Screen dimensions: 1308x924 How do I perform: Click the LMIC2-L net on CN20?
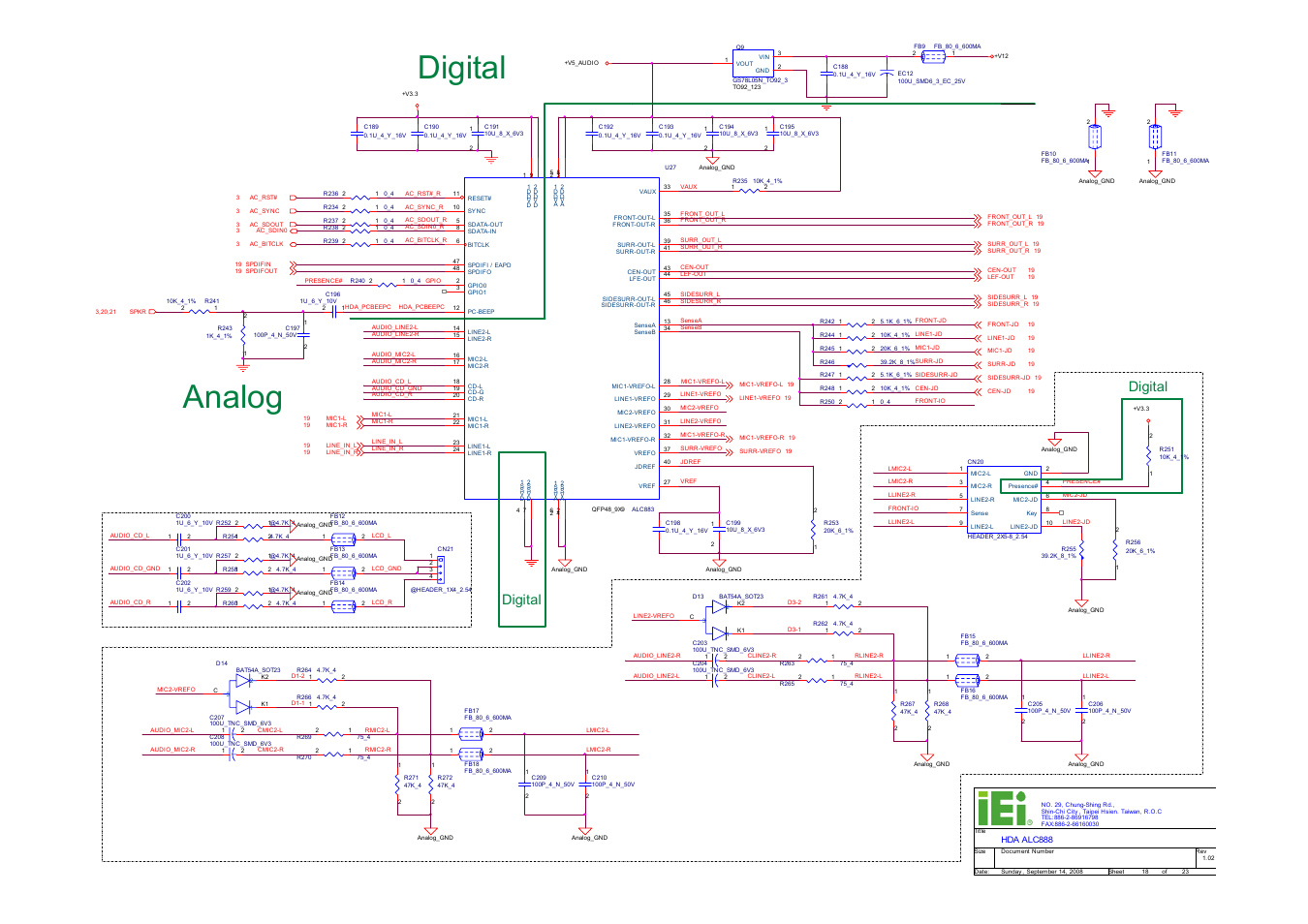pyautogui.click(x=899, y=469)
